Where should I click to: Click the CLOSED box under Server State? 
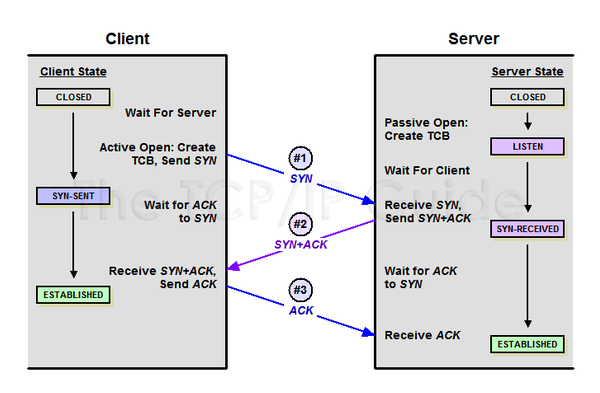click(x=527, y=97)
